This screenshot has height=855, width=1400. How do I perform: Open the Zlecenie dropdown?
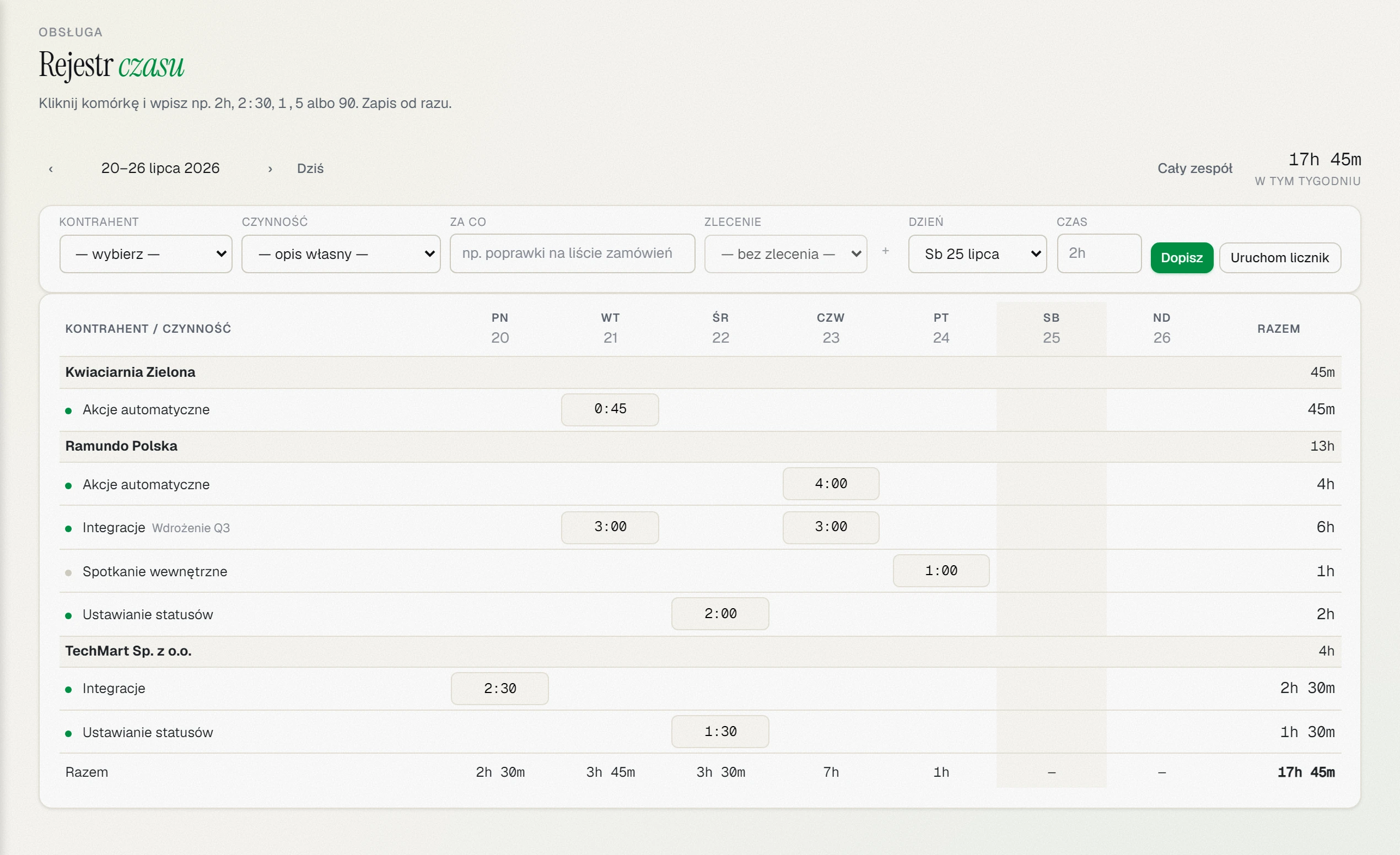click(786, 254)
